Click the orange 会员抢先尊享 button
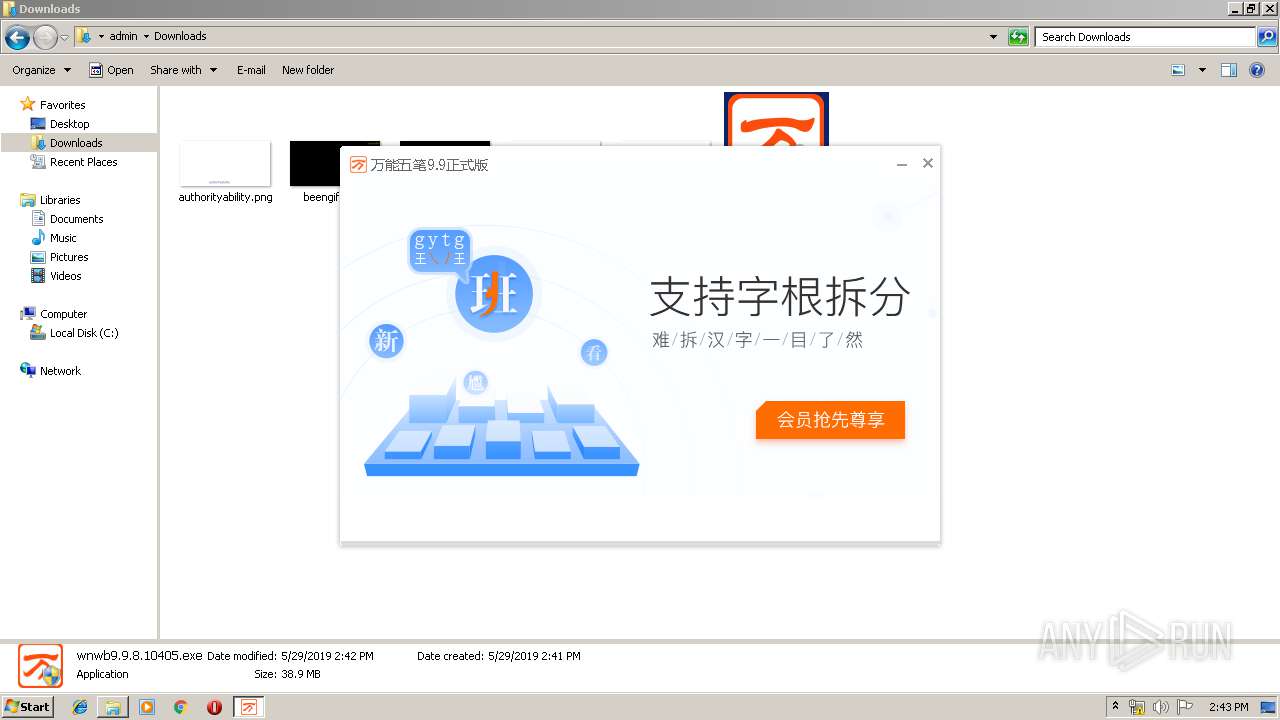Viewport: 1280px width, 720px height. [830, 420]
